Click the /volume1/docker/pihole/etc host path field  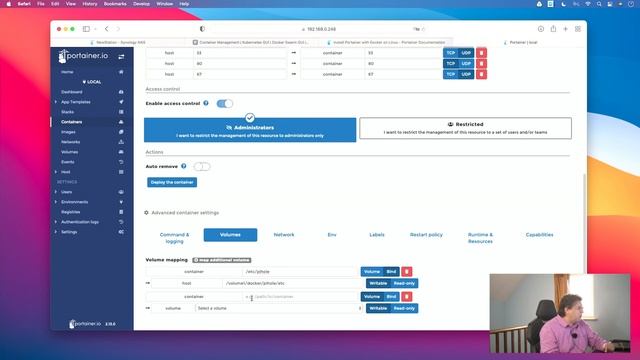coord(293,283)
